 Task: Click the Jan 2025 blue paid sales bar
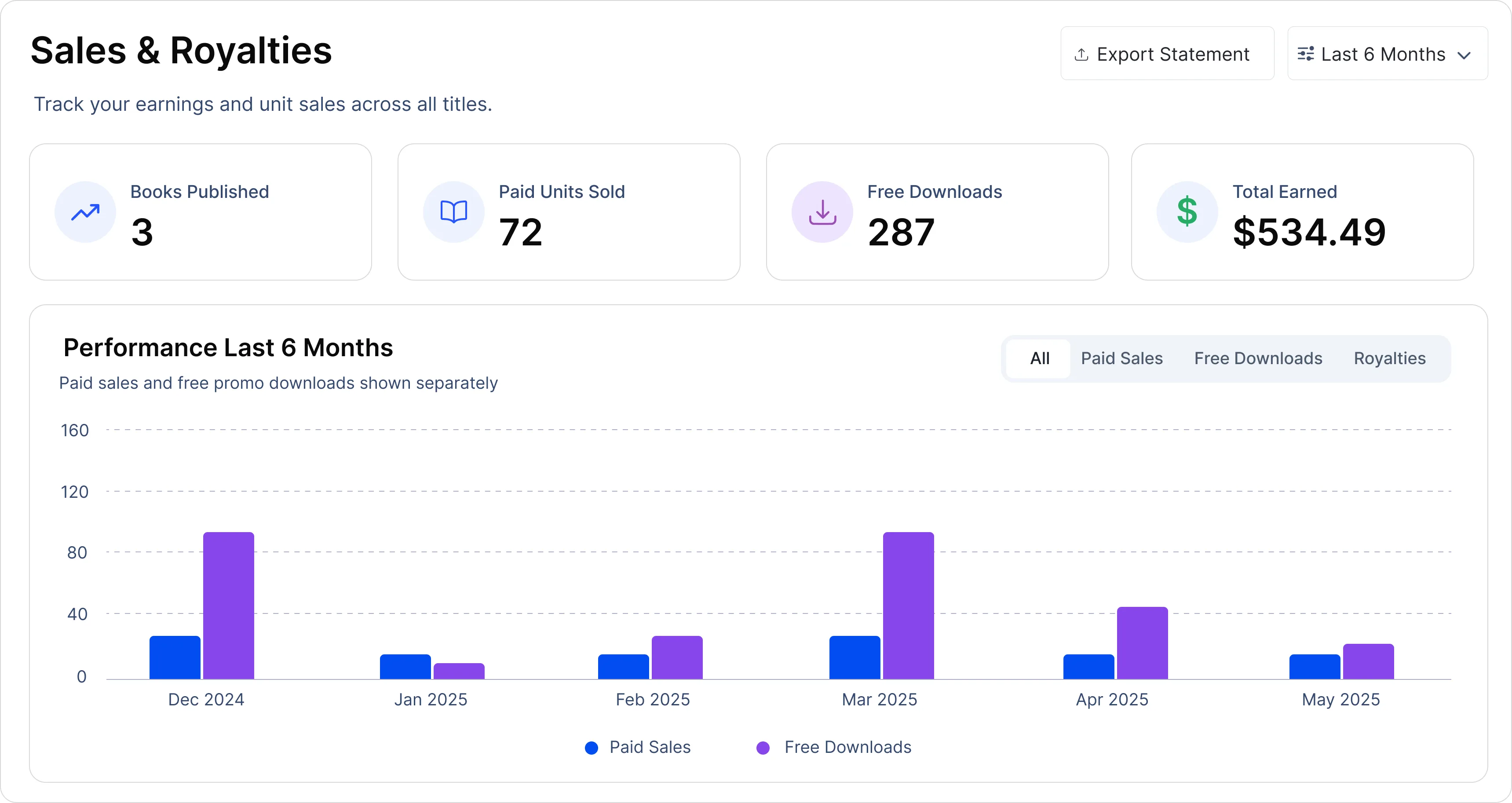(405, 667)
